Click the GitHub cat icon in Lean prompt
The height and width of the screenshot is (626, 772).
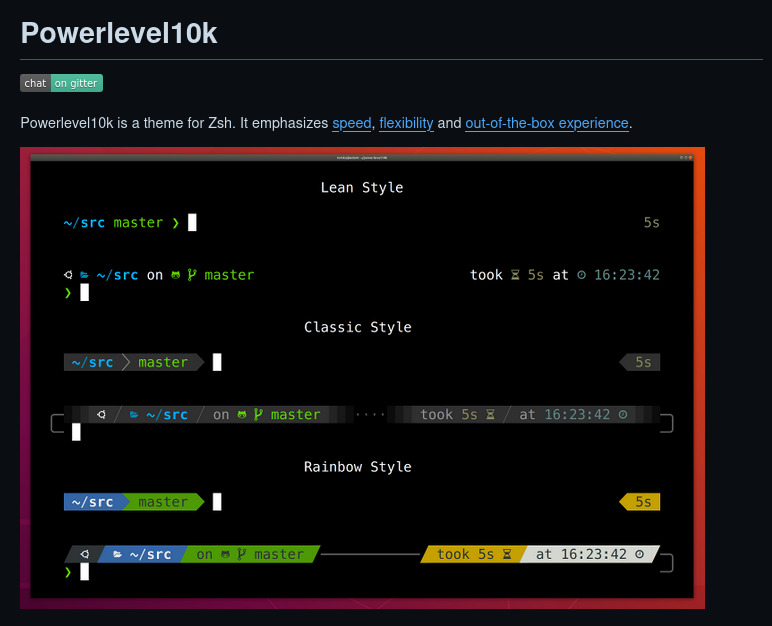[x=175, y=275]
